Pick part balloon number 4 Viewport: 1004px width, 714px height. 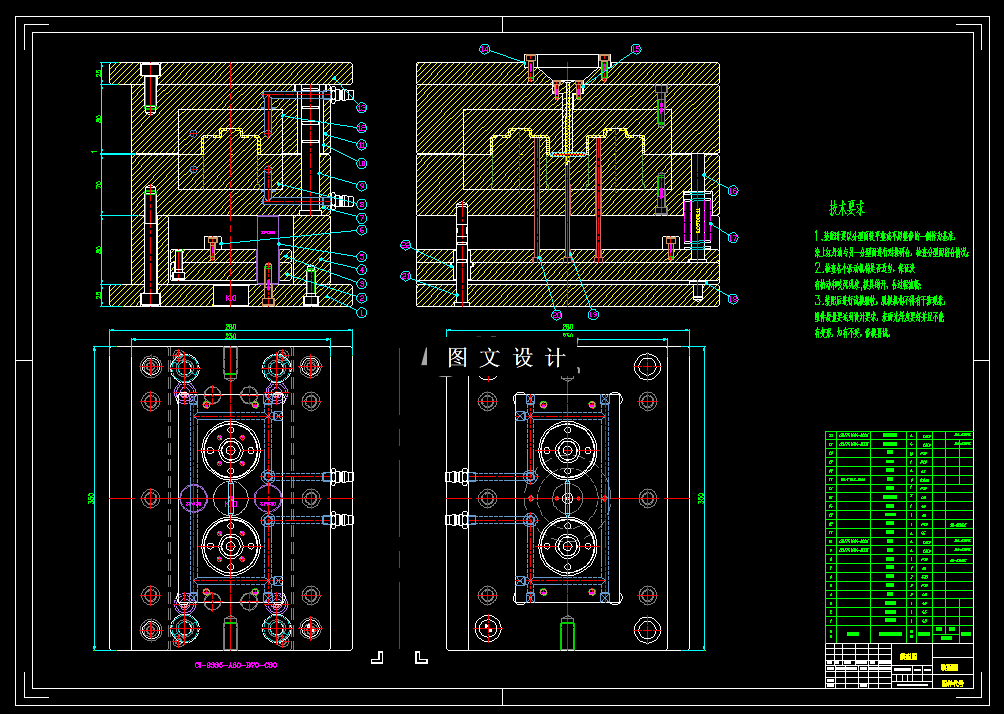361,270
